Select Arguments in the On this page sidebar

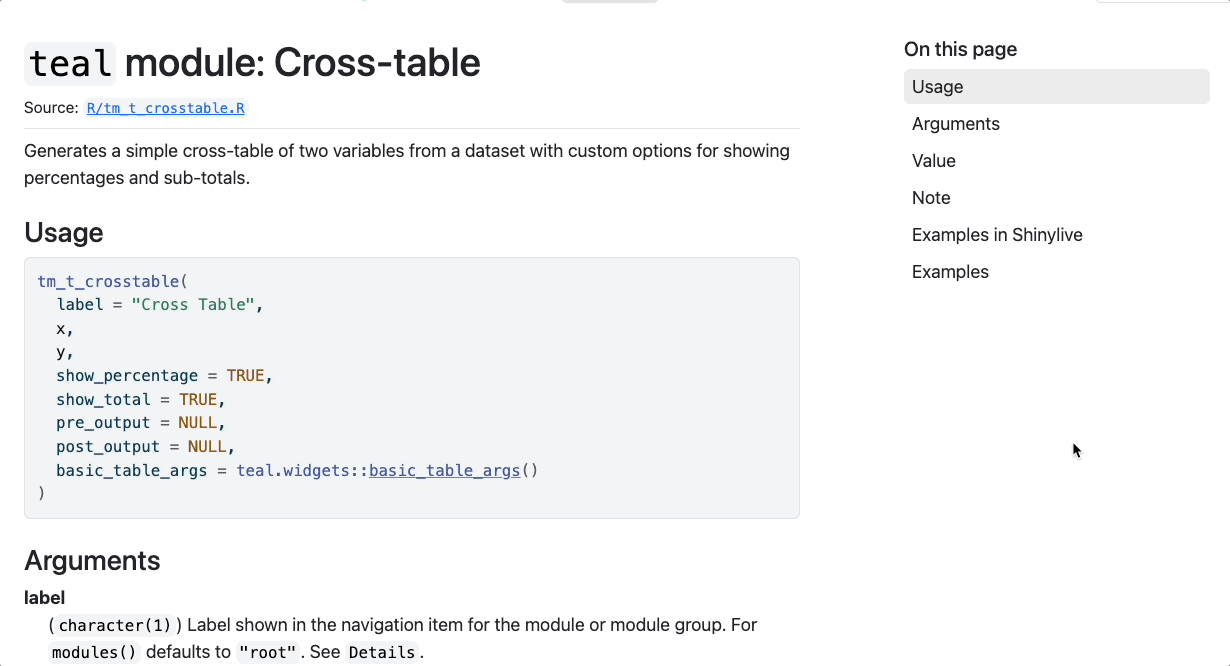[x=955, y=124]
